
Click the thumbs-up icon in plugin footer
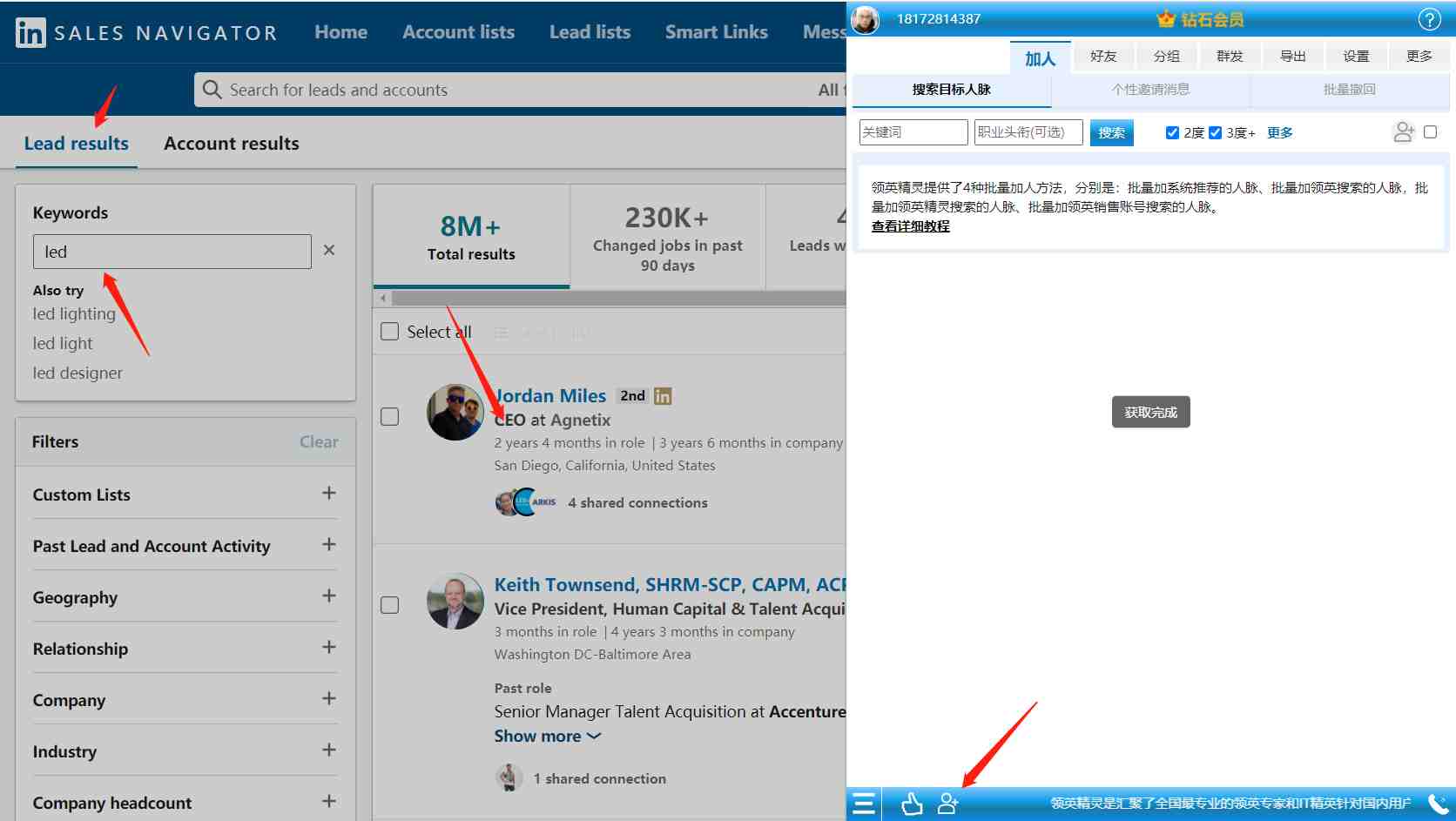pyautogui.click(x=912, y=804)
